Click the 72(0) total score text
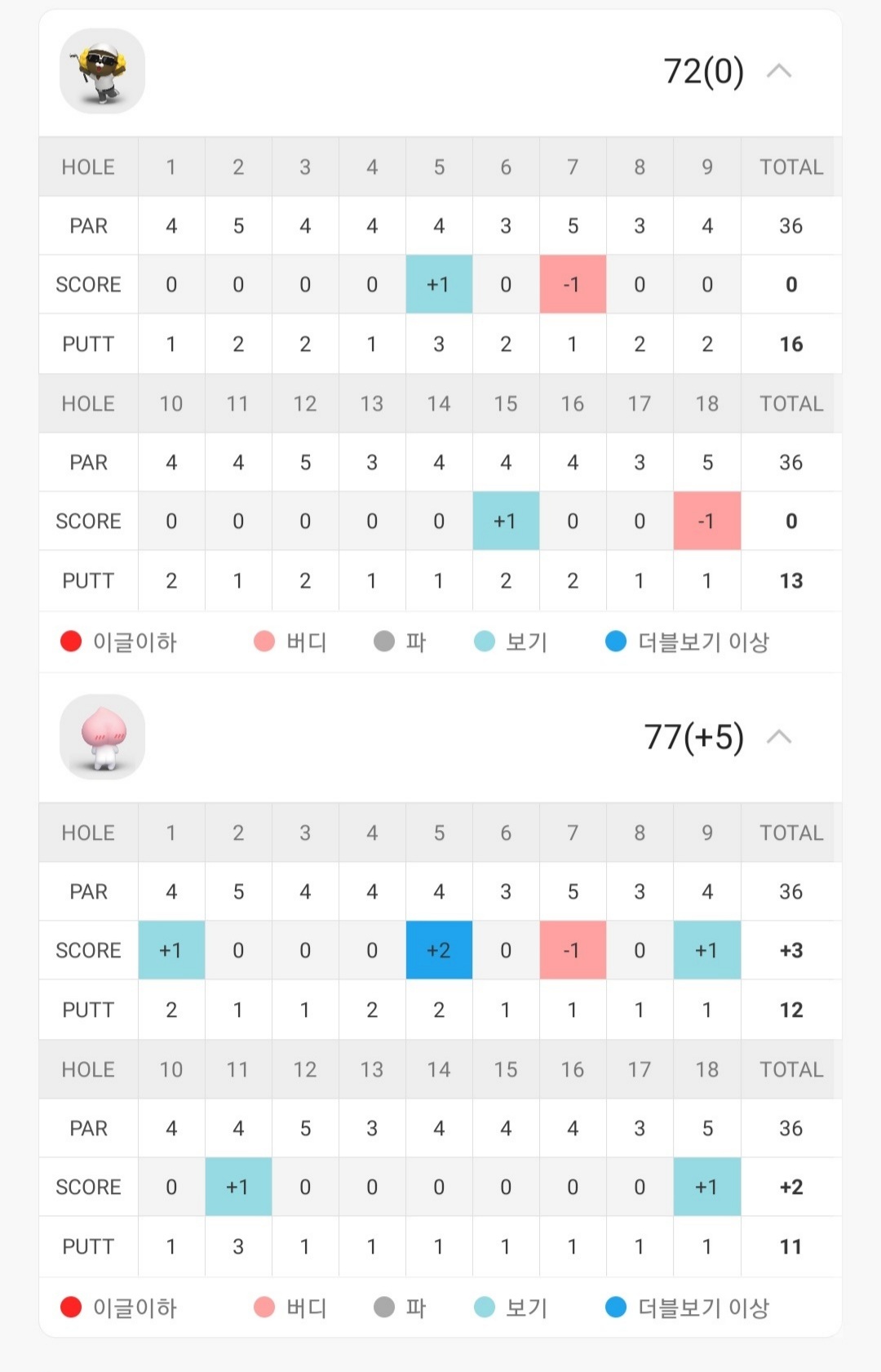 (703, 71)
